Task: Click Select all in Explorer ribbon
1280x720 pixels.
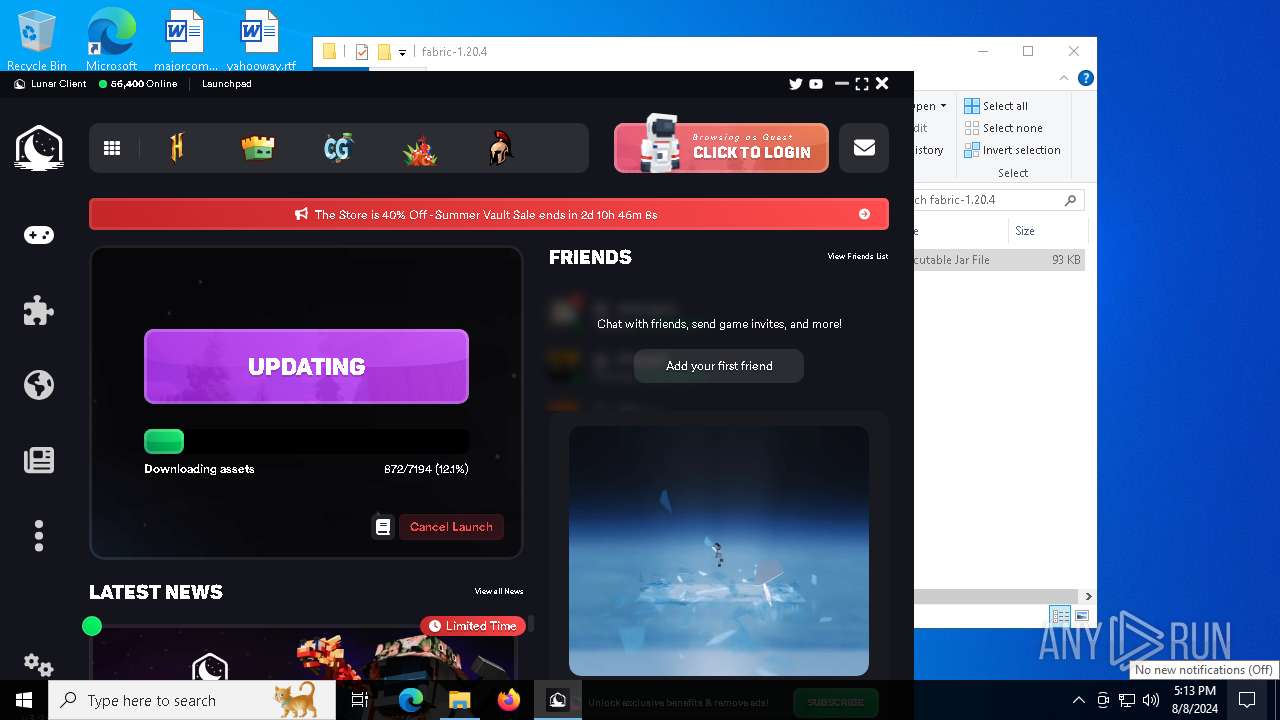Action: pyautogui.click(x=996, y=106)
